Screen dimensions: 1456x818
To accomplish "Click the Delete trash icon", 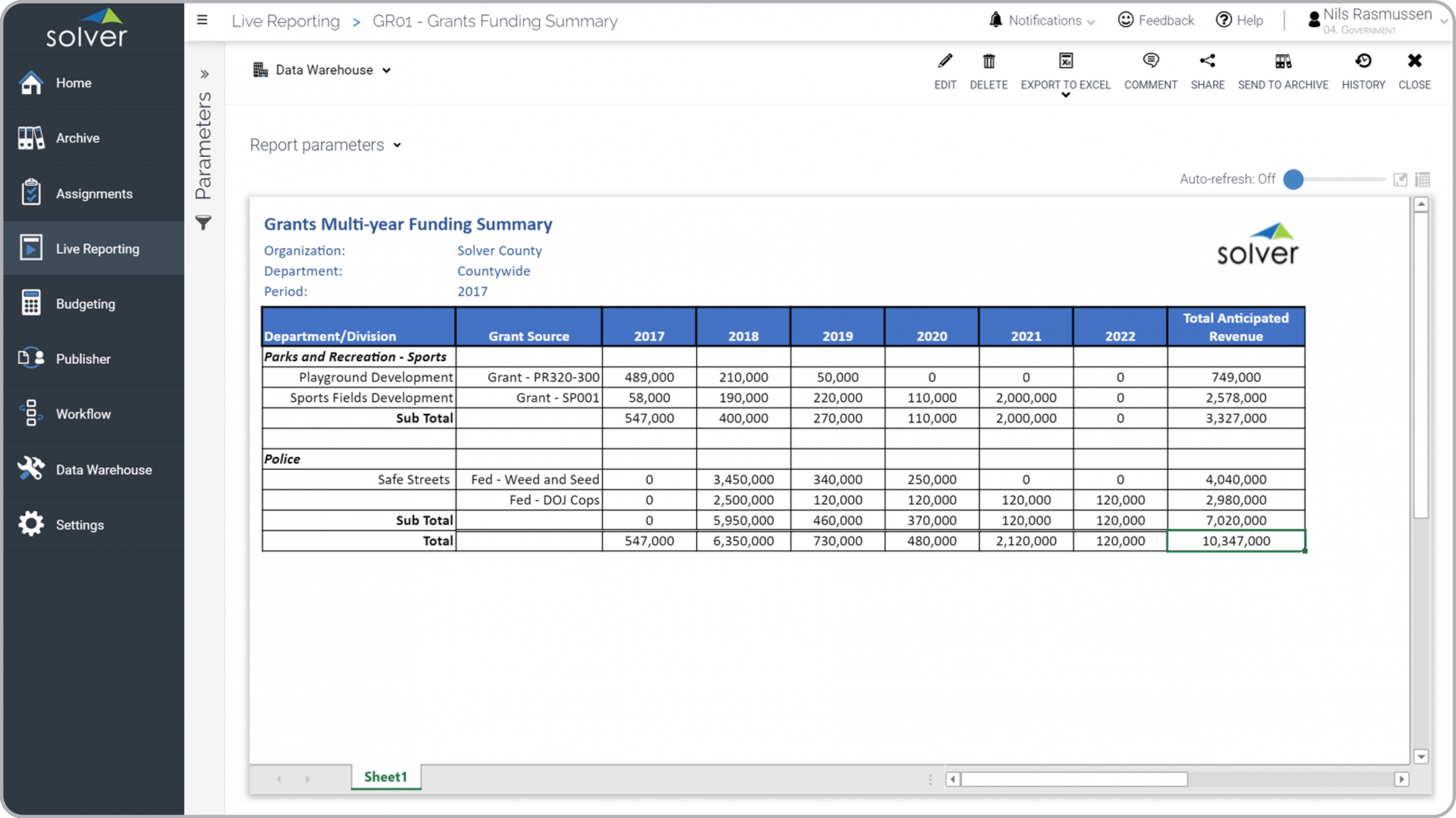I will coord(988,61).
